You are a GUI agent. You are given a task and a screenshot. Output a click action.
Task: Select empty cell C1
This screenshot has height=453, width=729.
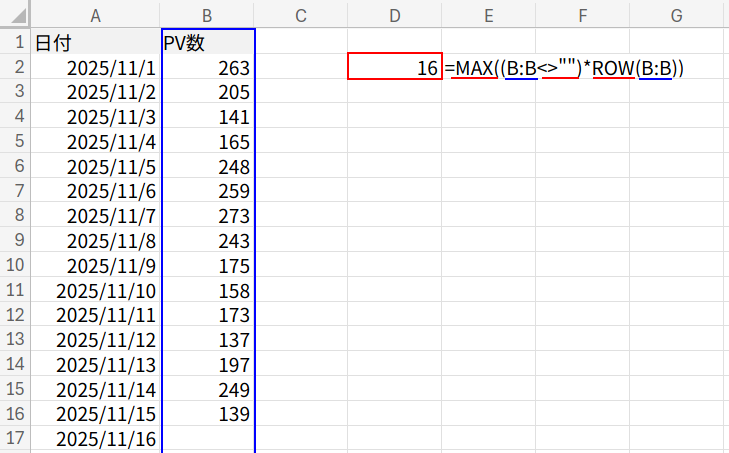tap(300, 43)
